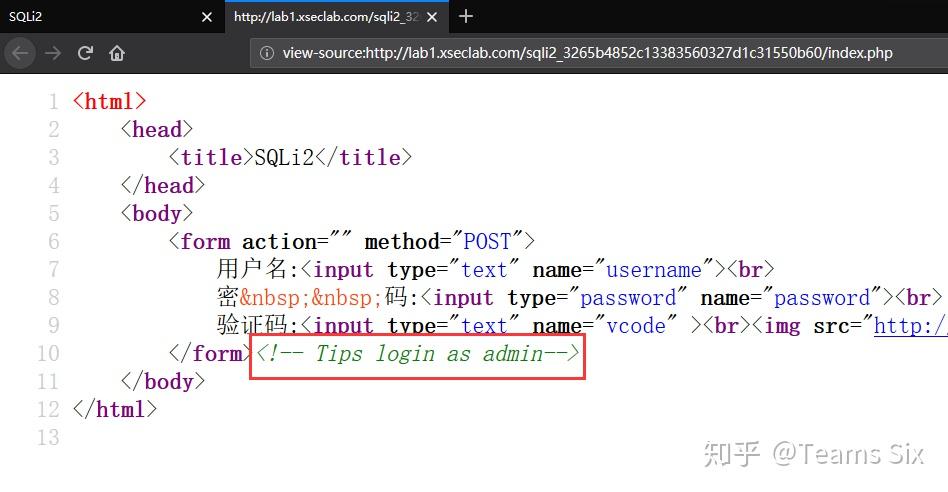Click the <head> tag on line 2
948x492 pixels.
[x=157, y=129]
